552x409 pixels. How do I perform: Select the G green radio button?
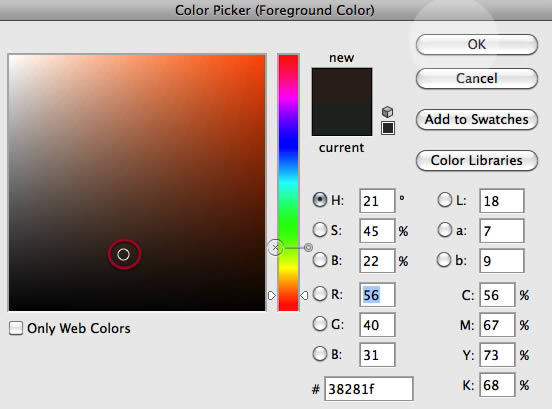(320, 324)
